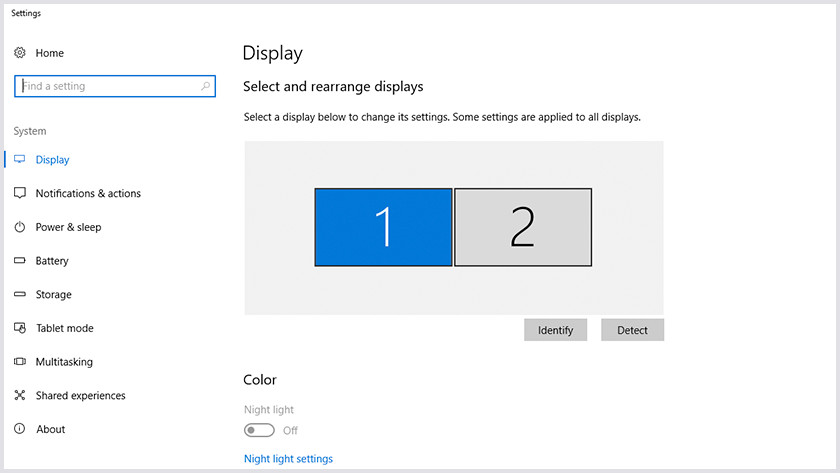
Task: Select display 2 in the arrangement
Action: (x=523, y=227)
